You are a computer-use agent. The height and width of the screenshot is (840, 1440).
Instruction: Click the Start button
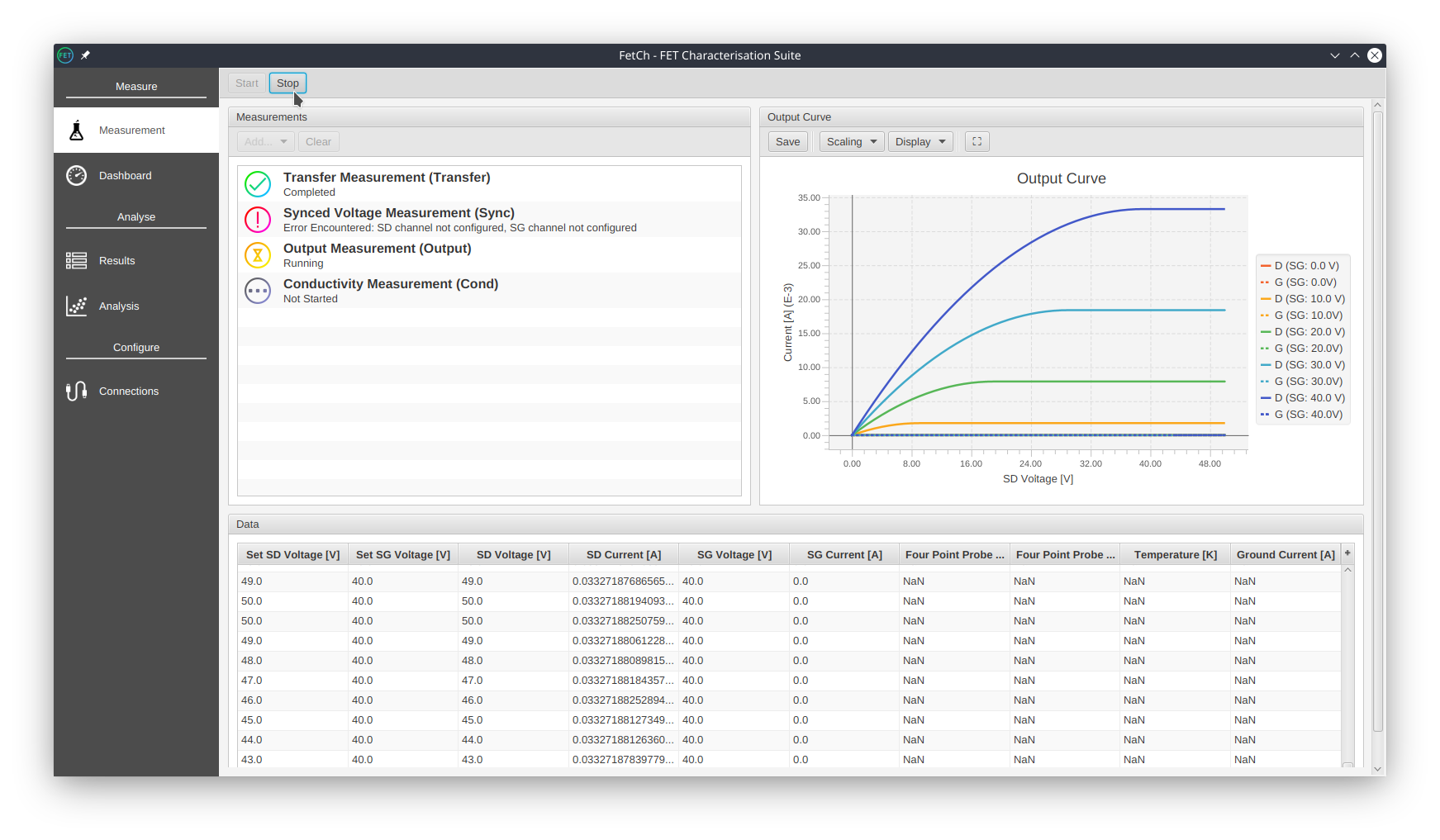click(247, 83)
